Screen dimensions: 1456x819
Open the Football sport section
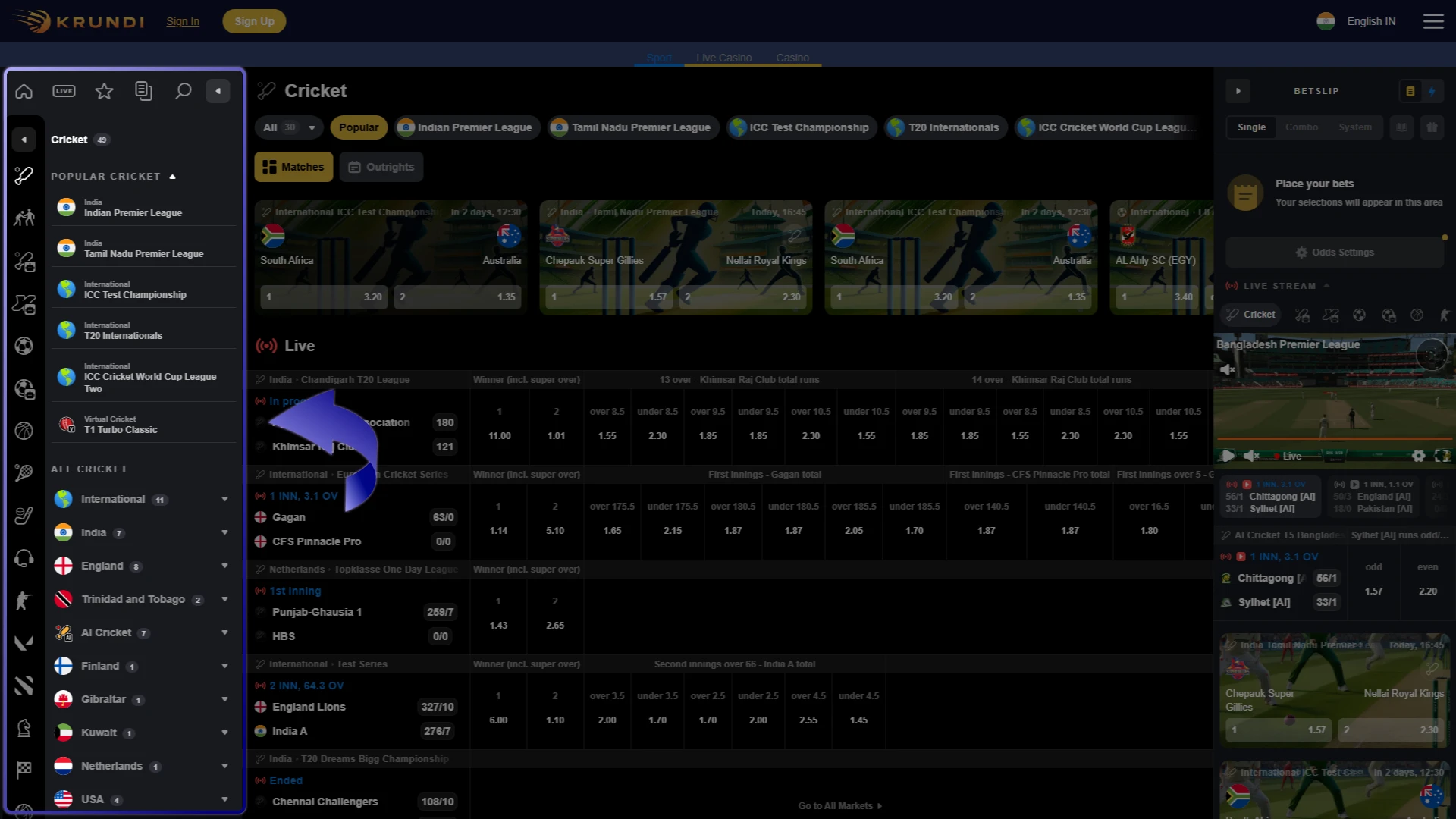(x=24, y=345)
